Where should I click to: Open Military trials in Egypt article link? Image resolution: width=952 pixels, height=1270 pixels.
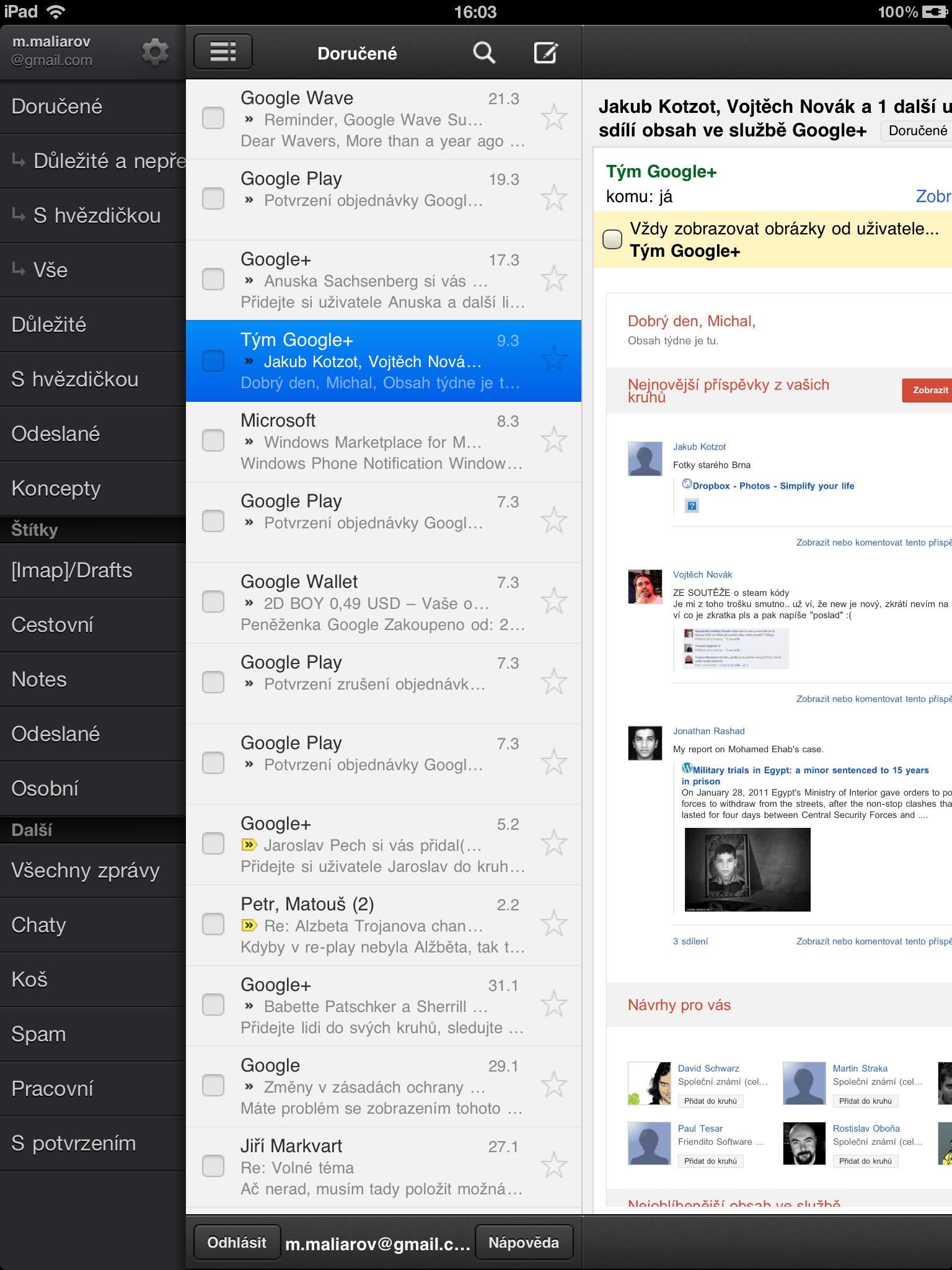(x=805, y=775)
